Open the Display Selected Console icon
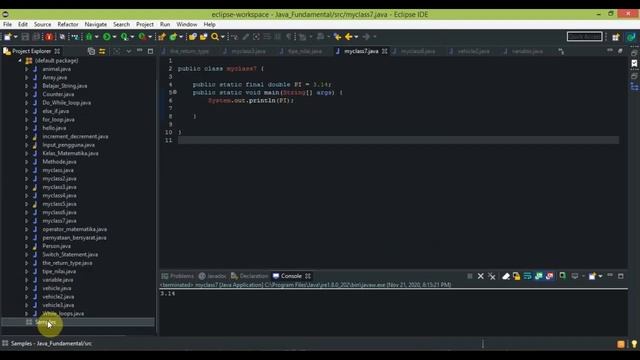This screenshot has width=640, height=360. click(x=575, y=276)
